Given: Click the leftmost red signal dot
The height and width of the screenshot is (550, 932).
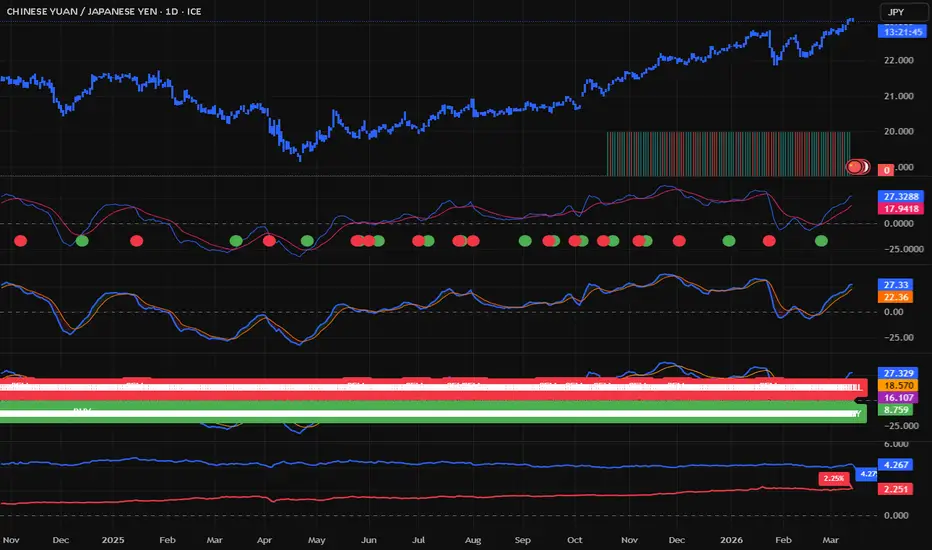Looking at the screenshot, I should [21, 241].
